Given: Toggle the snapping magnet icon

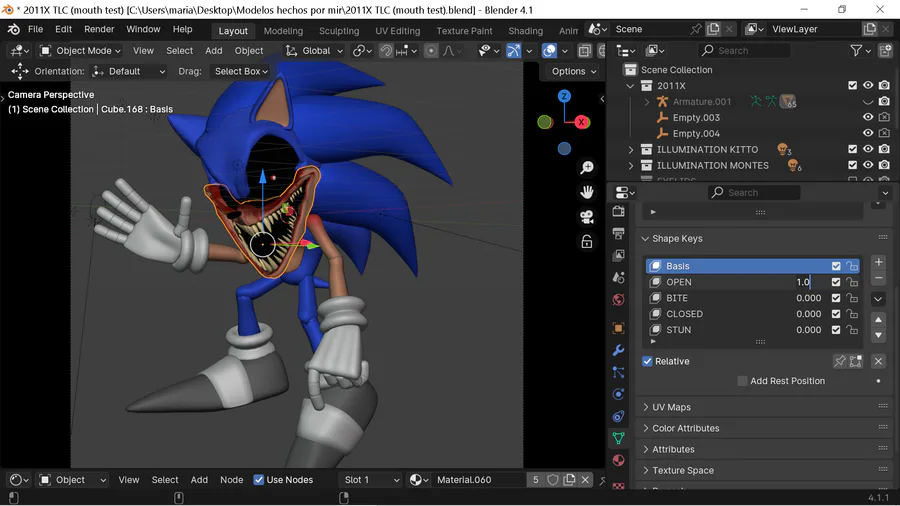Looking at the screenshot, I should pyautogui.click(x=386, y=50).
